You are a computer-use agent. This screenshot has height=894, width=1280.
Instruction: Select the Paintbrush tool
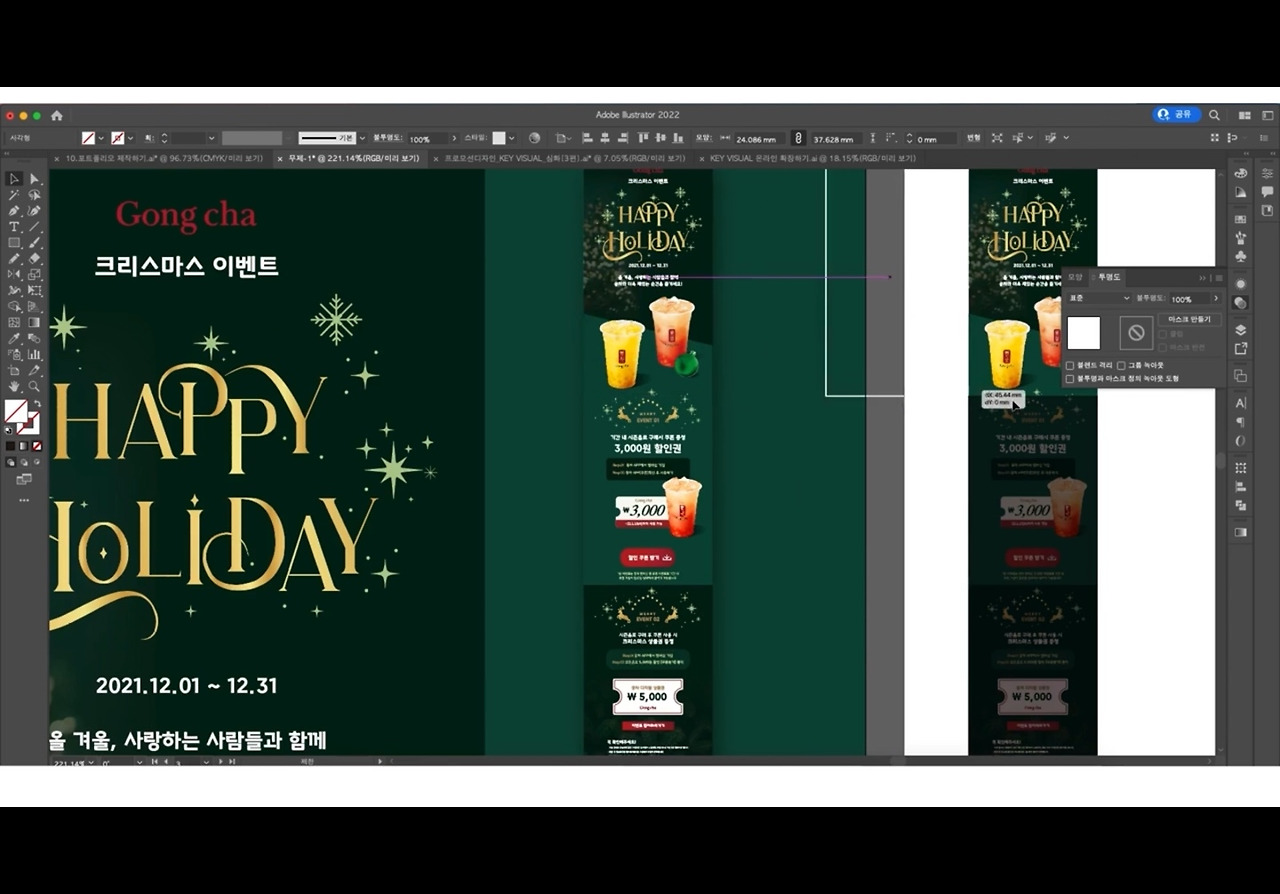click(x=35, y=243)
